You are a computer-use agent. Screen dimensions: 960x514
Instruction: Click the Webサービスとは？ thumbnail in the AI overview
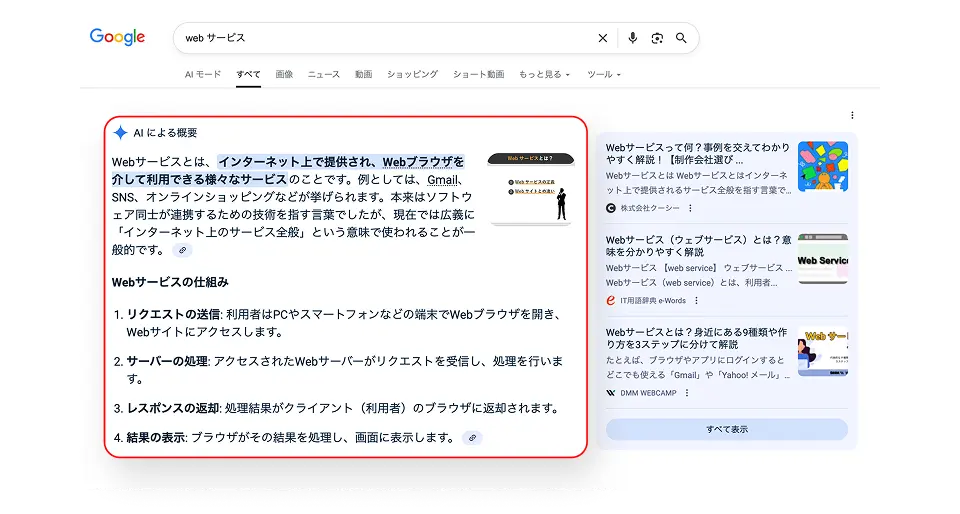tap(530, 188)
